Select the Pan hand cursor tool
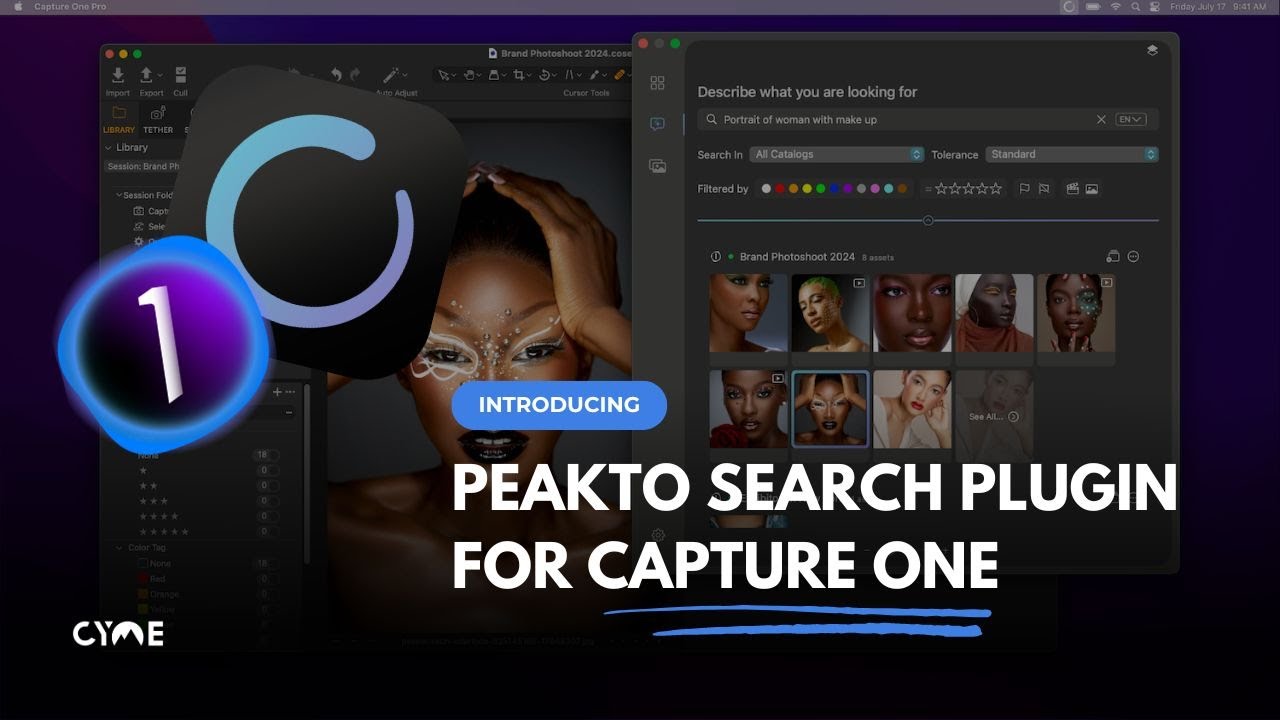The width and height of the screenshot is (1280, 720). pos(470,75)
